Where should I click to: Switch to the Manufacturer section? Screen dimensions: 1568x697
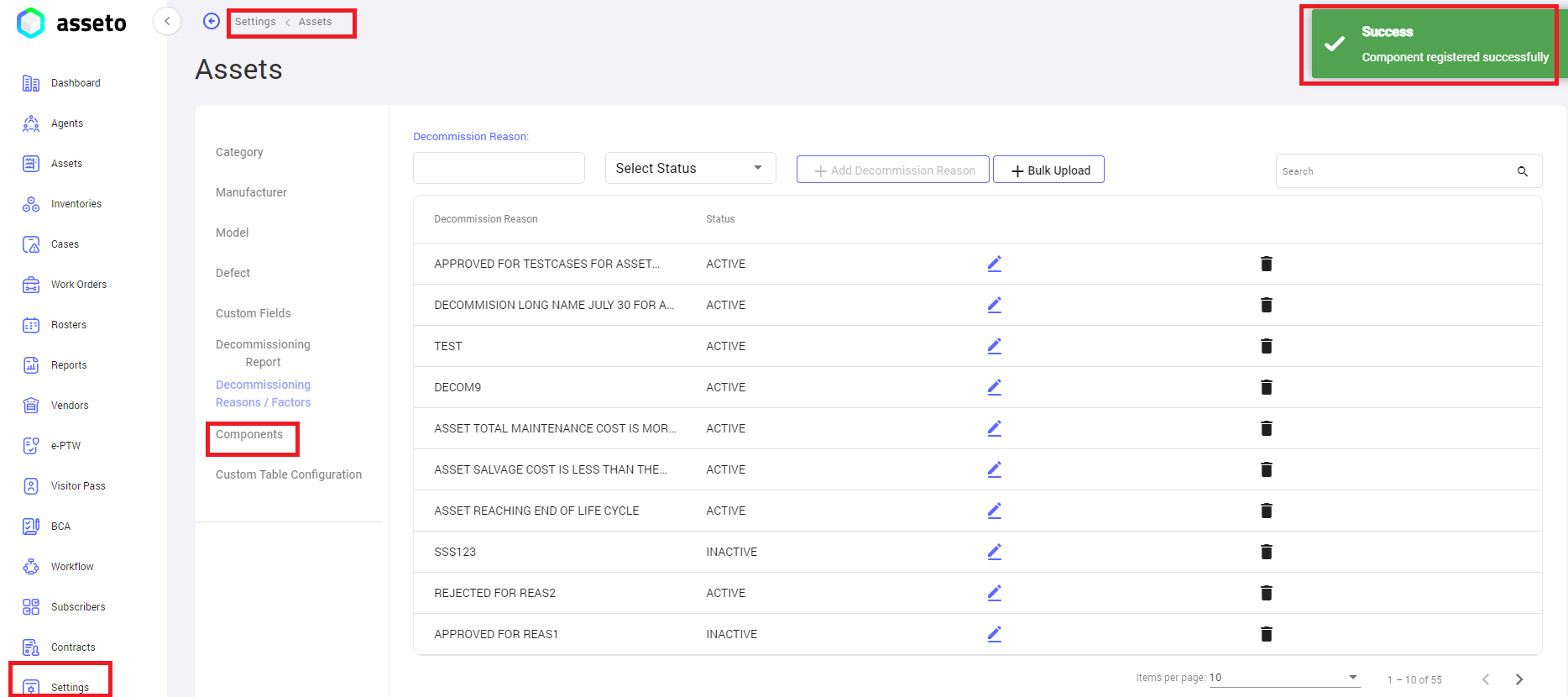(251, 192)
